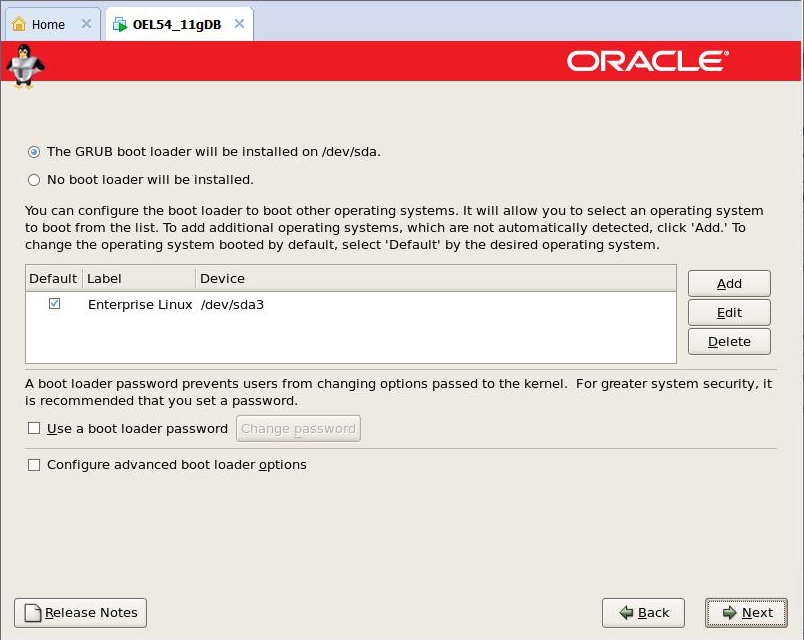Click the Home tab house icon
The height and width of the screenshot is (640, 804).
(x=19, y=24)
